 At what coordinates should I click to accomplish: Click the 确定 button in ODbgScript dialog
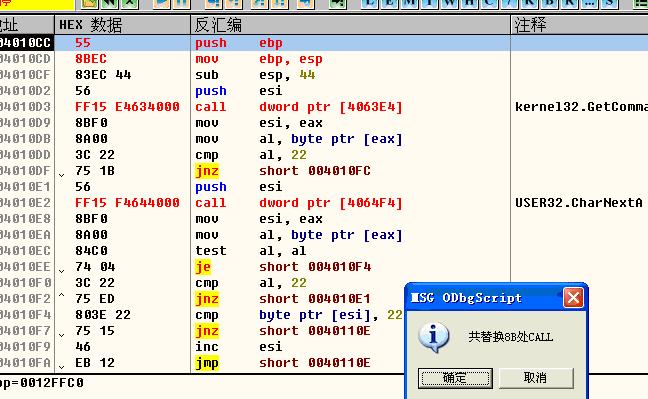(455, 378)
